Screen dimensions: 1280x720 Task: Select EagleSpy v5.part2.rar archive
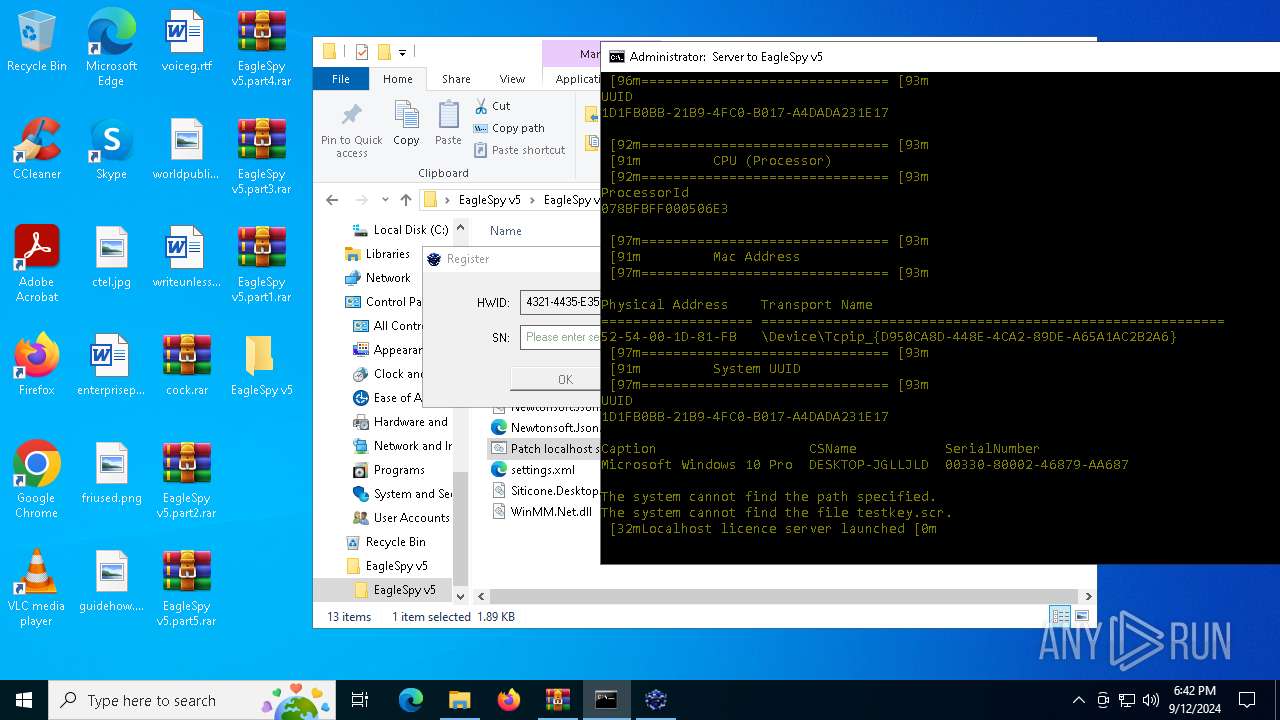coord(187,479)
